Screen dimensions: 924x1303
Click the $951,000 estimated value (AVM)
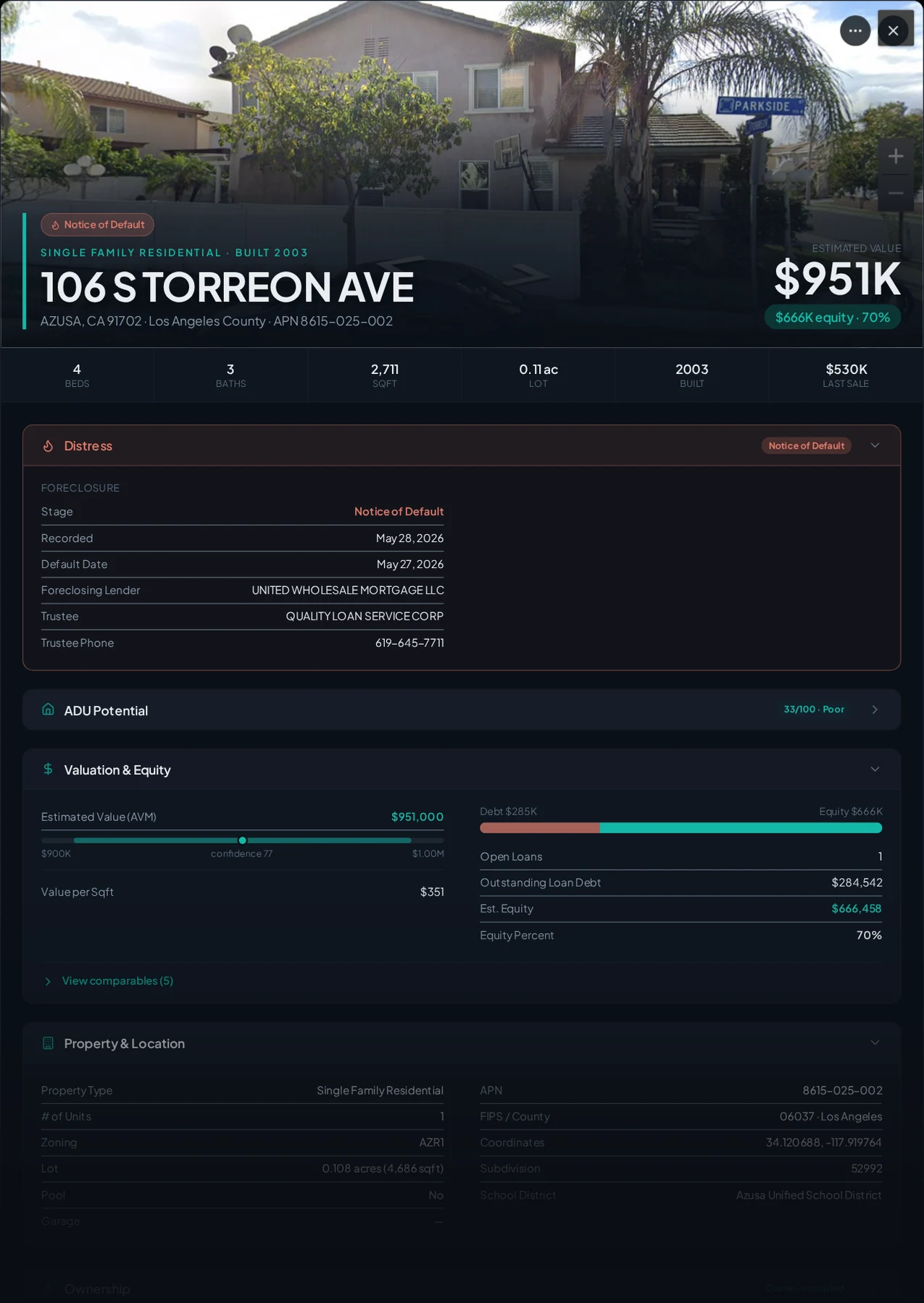pyautogui.click(x=417, y=817)
